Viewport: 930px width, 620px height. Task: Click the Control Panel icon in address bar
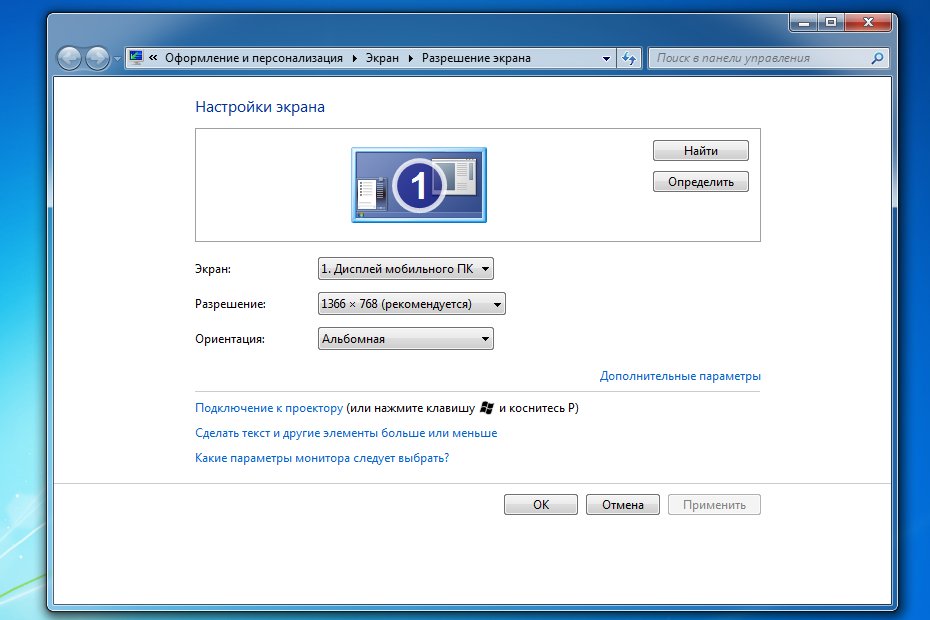pyautogui.click(x=136, y=58)
